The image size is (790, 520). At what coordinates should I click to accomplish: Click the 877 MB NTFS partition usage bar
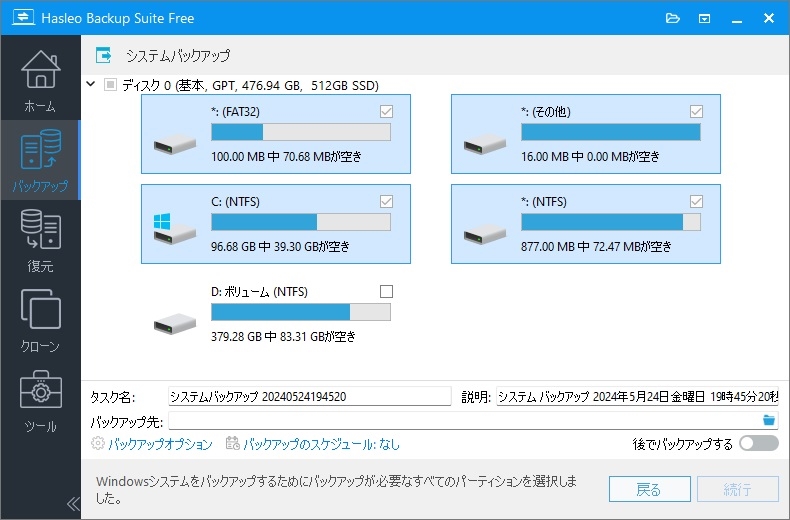coord(611,222)
